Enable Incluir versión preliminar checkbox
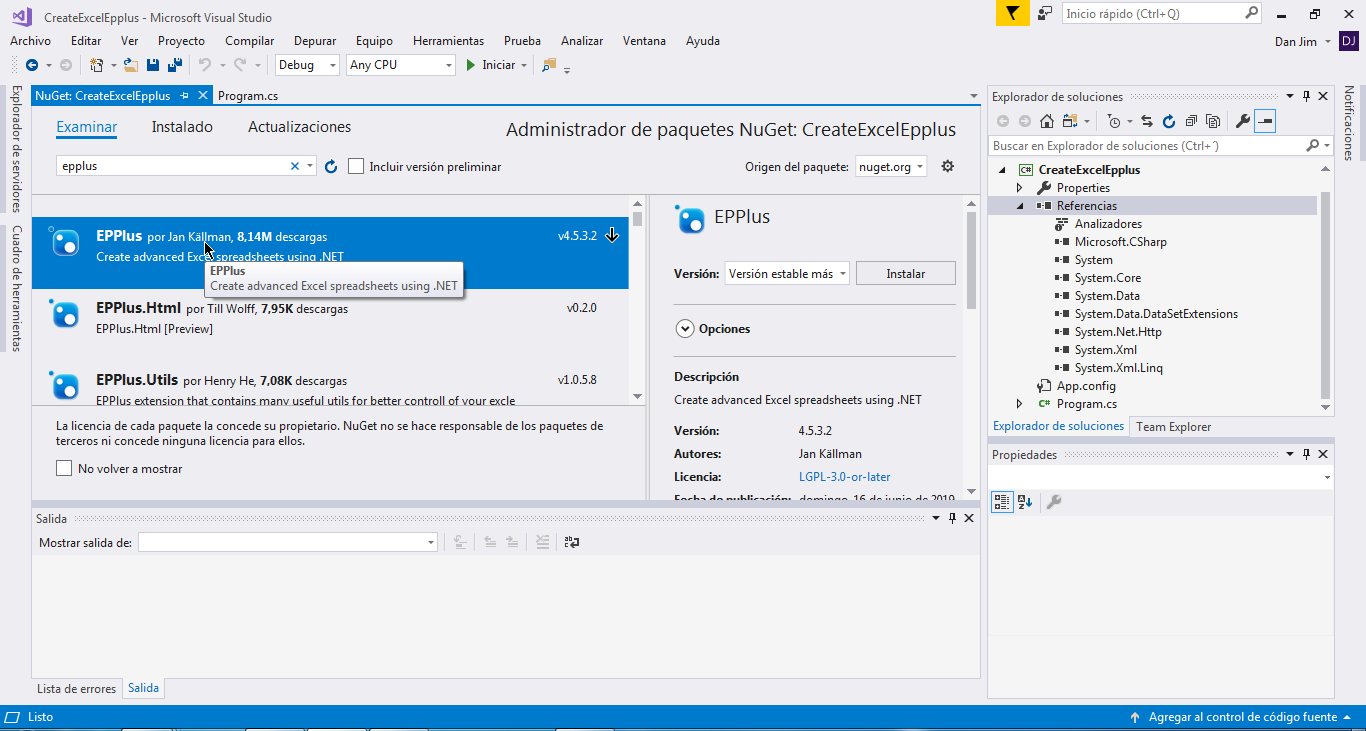 pyautogui.click(x=356, y=167)
